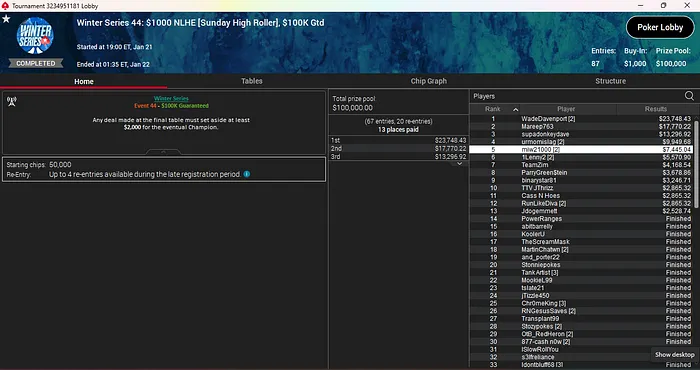The width and height of the screenshot is (700, 370).
Task: Click the Starting chips 50,000 value
Action: tap(60, 165)
